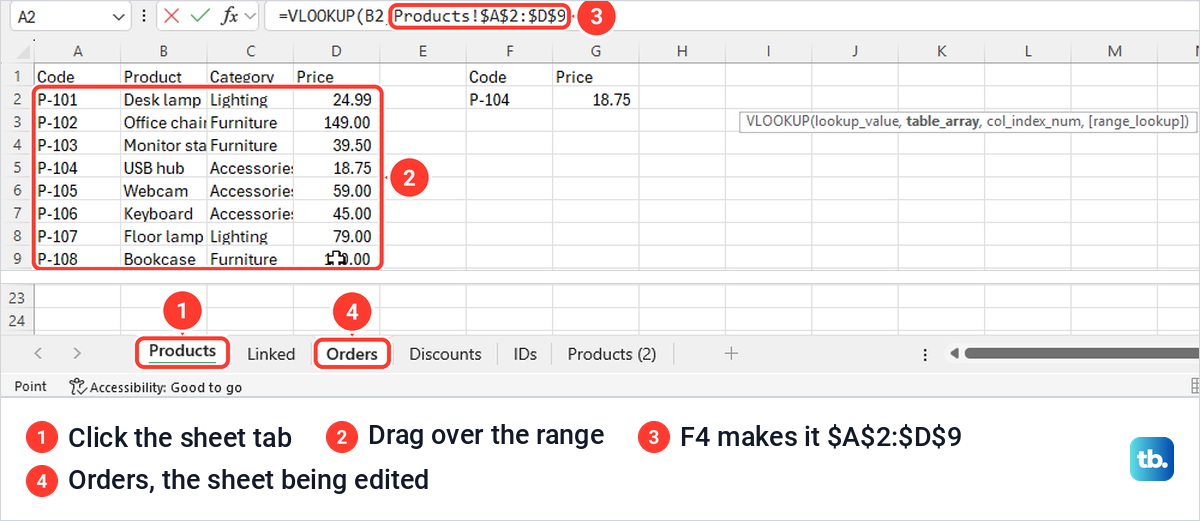Click the horizontal scrollbar thumb
The image size is (1200, 521).
pyautogui.click(x=1080, y=353)
